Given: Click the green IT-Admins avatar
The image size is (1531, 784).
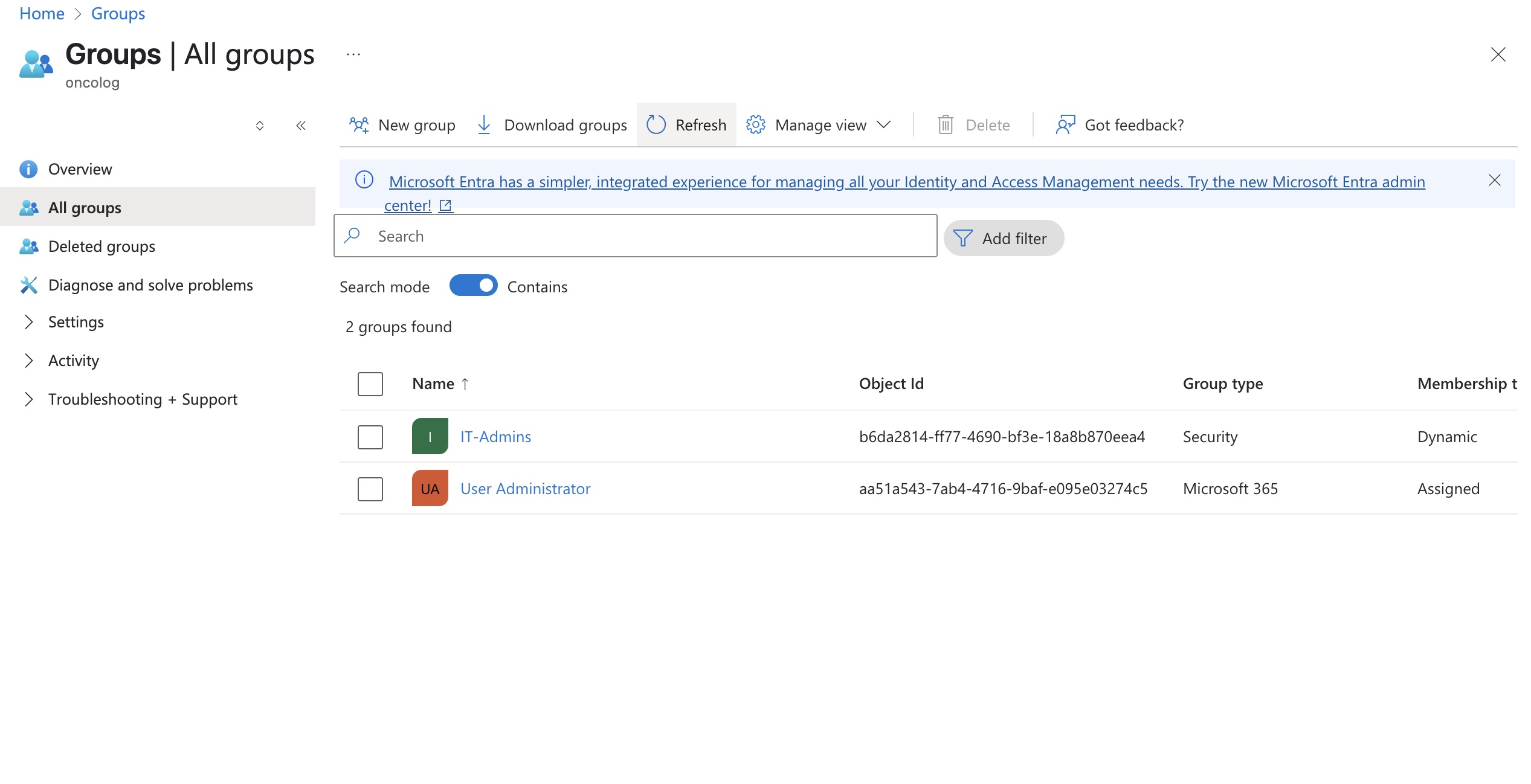Looking at the screenshot, I should point(430,436).
